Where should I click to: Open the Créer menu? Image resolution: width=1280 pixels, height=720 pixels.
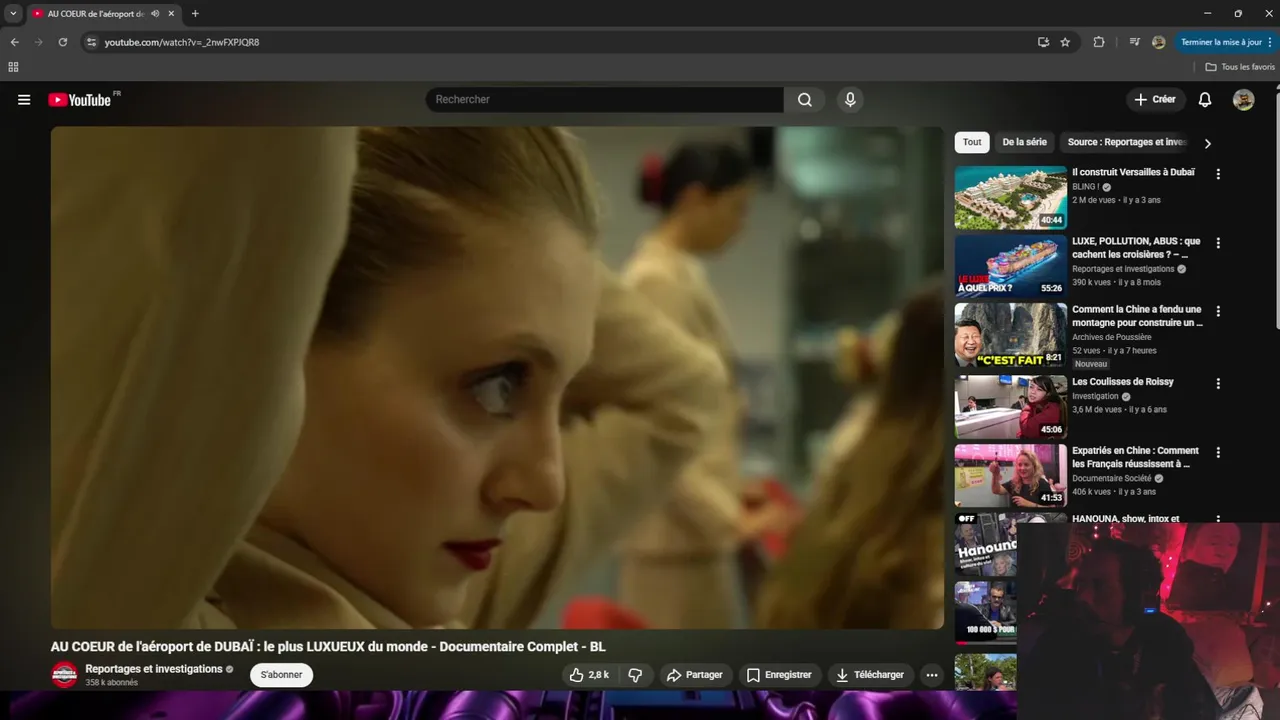1155,100
